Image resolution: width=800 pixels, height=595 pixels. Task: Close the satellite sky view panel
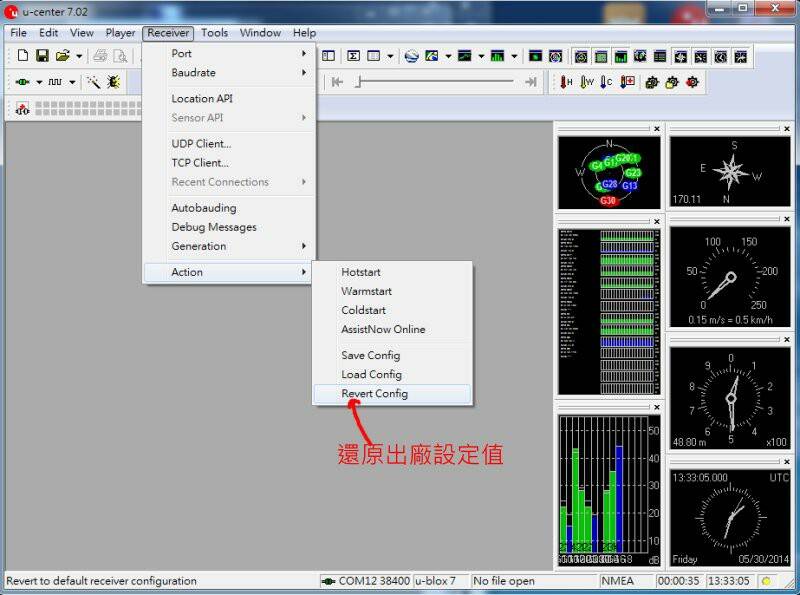point(657,129)
